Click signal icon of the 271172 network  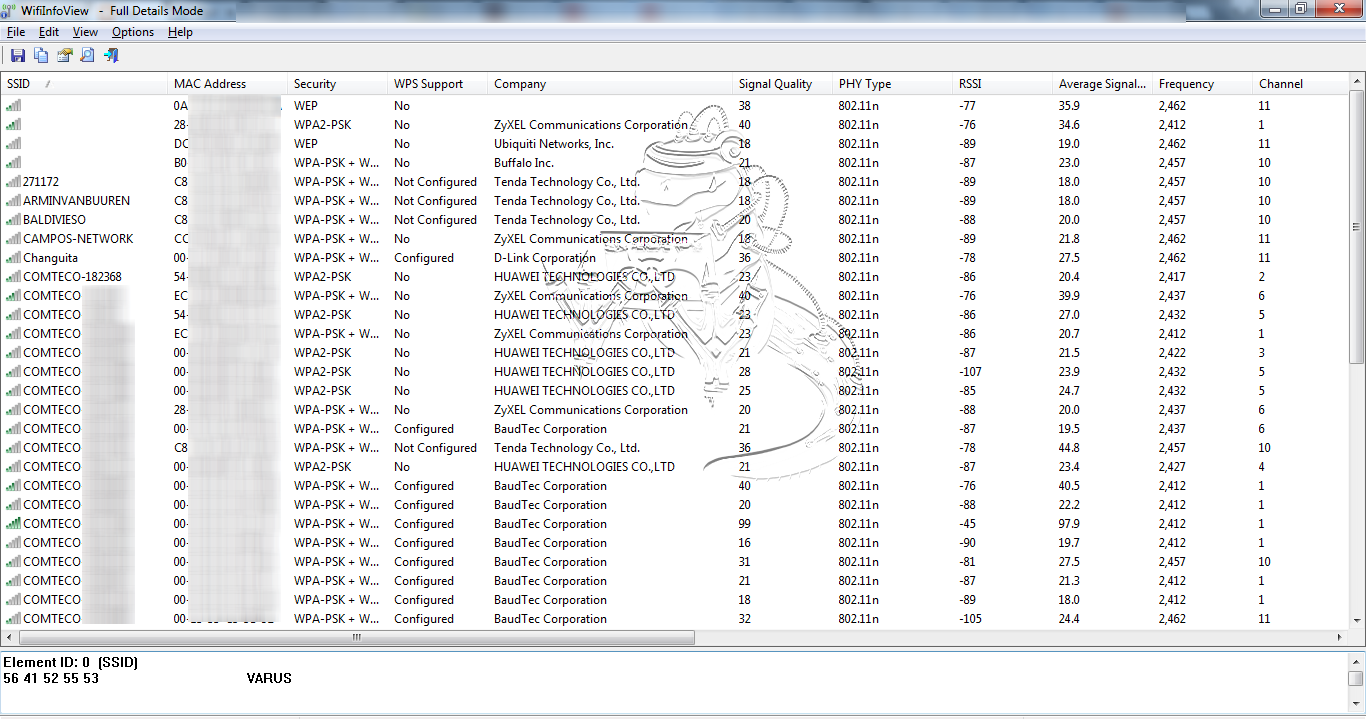pyautogui.click(x=13, y=182)
